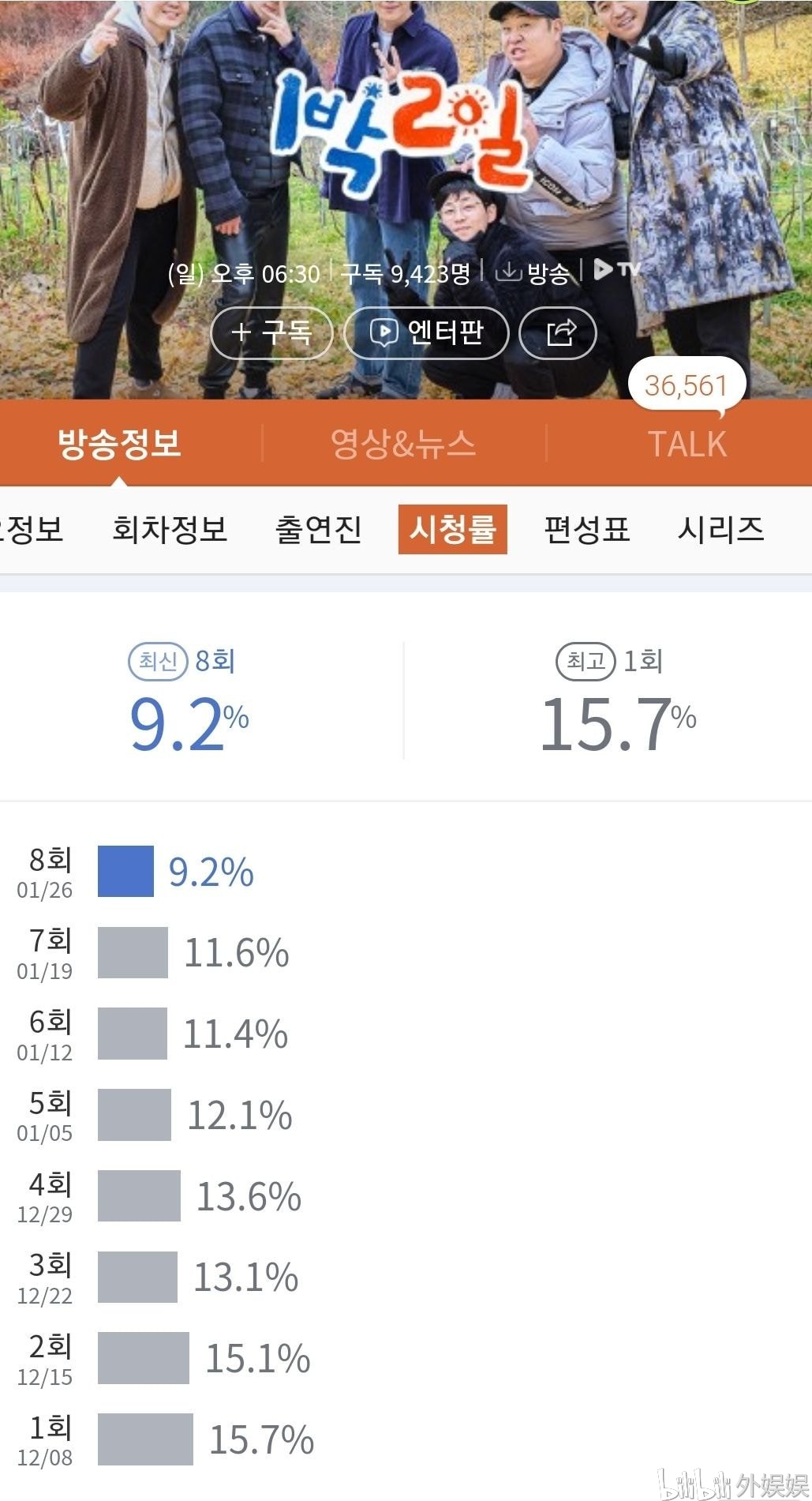The width and height of the screenshot is (812, 1501).
Task: Select the blue 8회 9.2% rating bar
Action: 125,872
